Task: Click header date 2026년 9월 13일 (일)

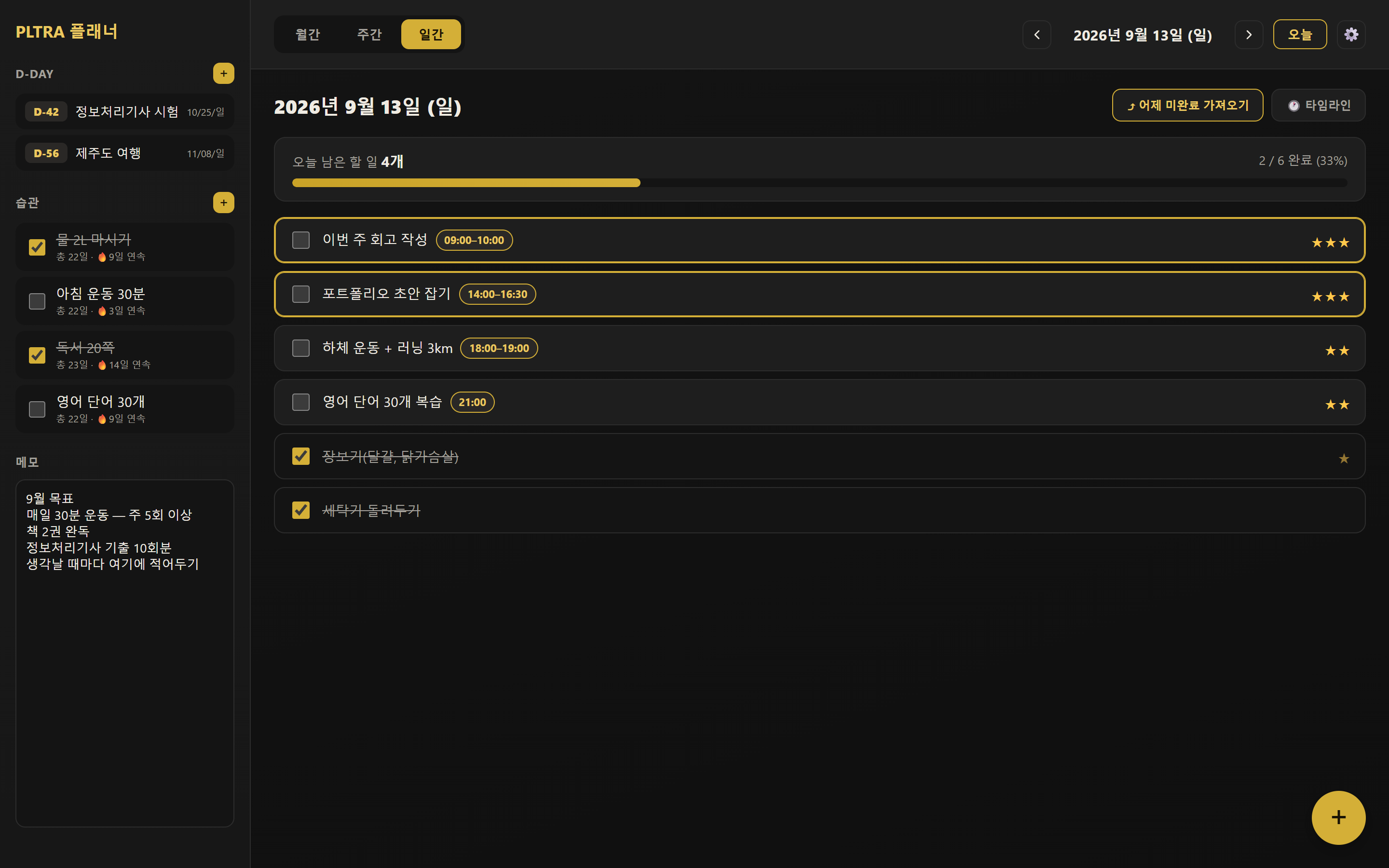Action: coord(1142,35)
